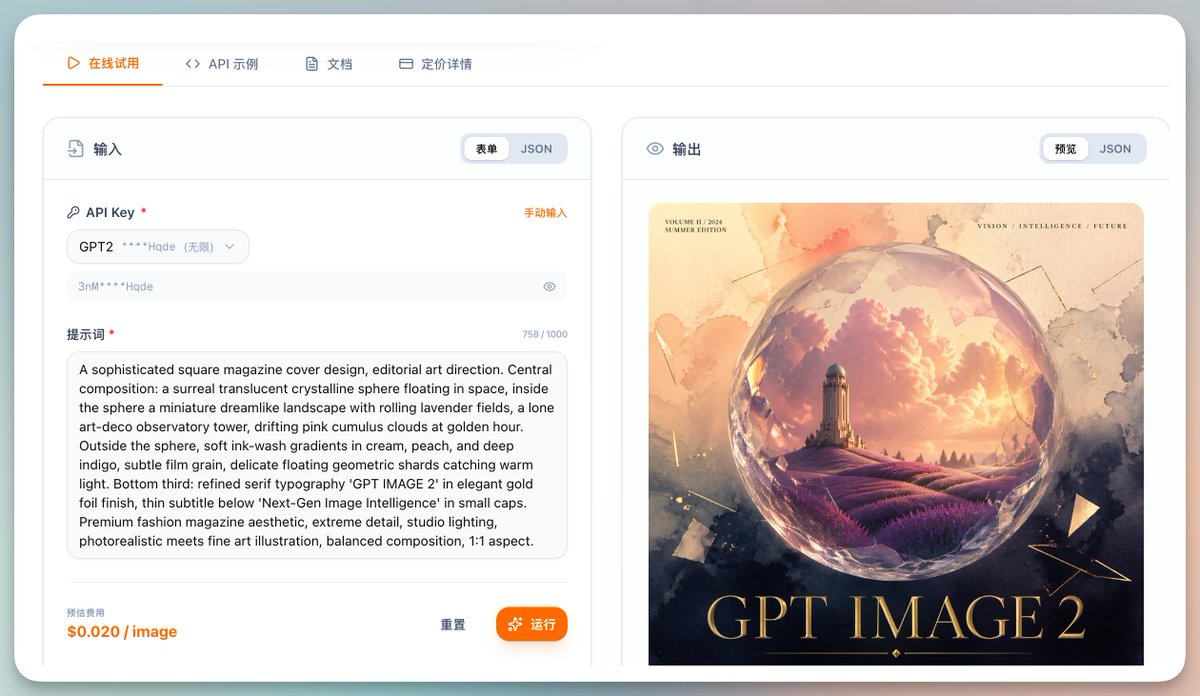Click the input file icon beside 输入
Image resolution: width=1200 pixels, height=696 pixels.
pyautogui.click(x=76, y=149)
